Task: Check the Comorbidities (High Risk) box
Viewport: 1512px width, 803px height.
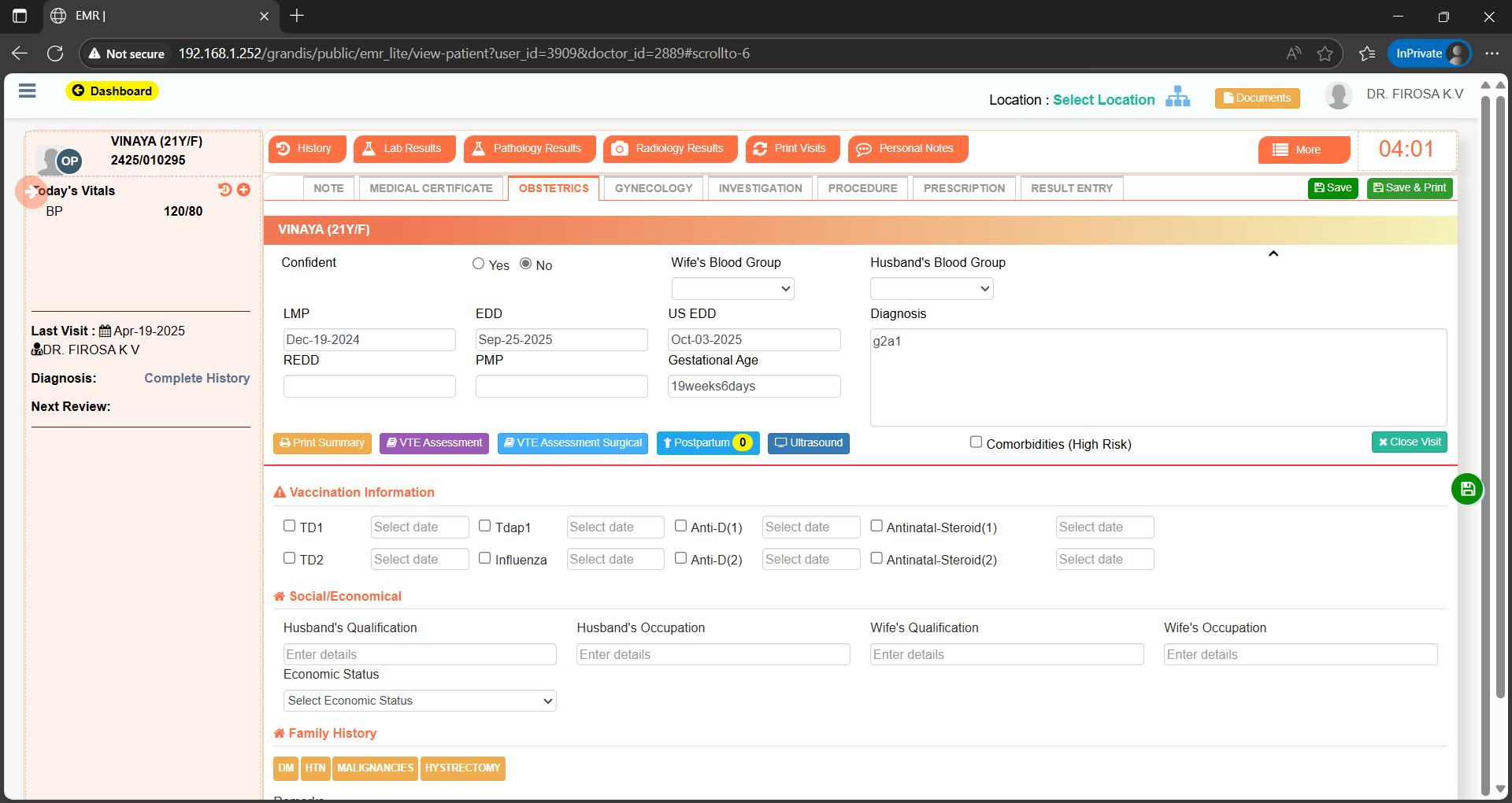Action: 976,442
